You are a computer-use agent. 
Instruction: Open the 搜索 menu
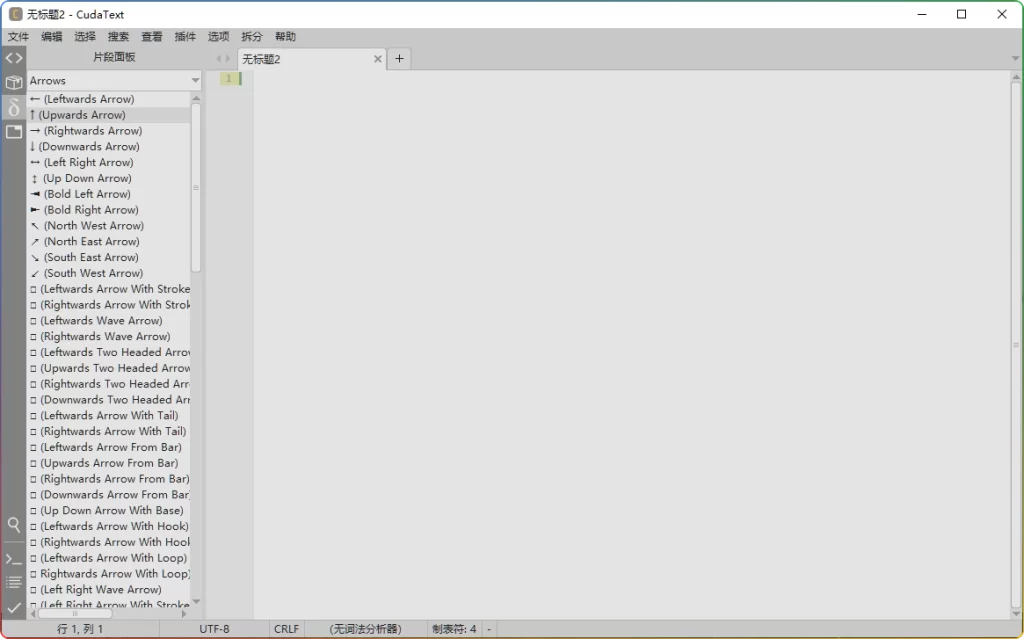tap(118, 36)
